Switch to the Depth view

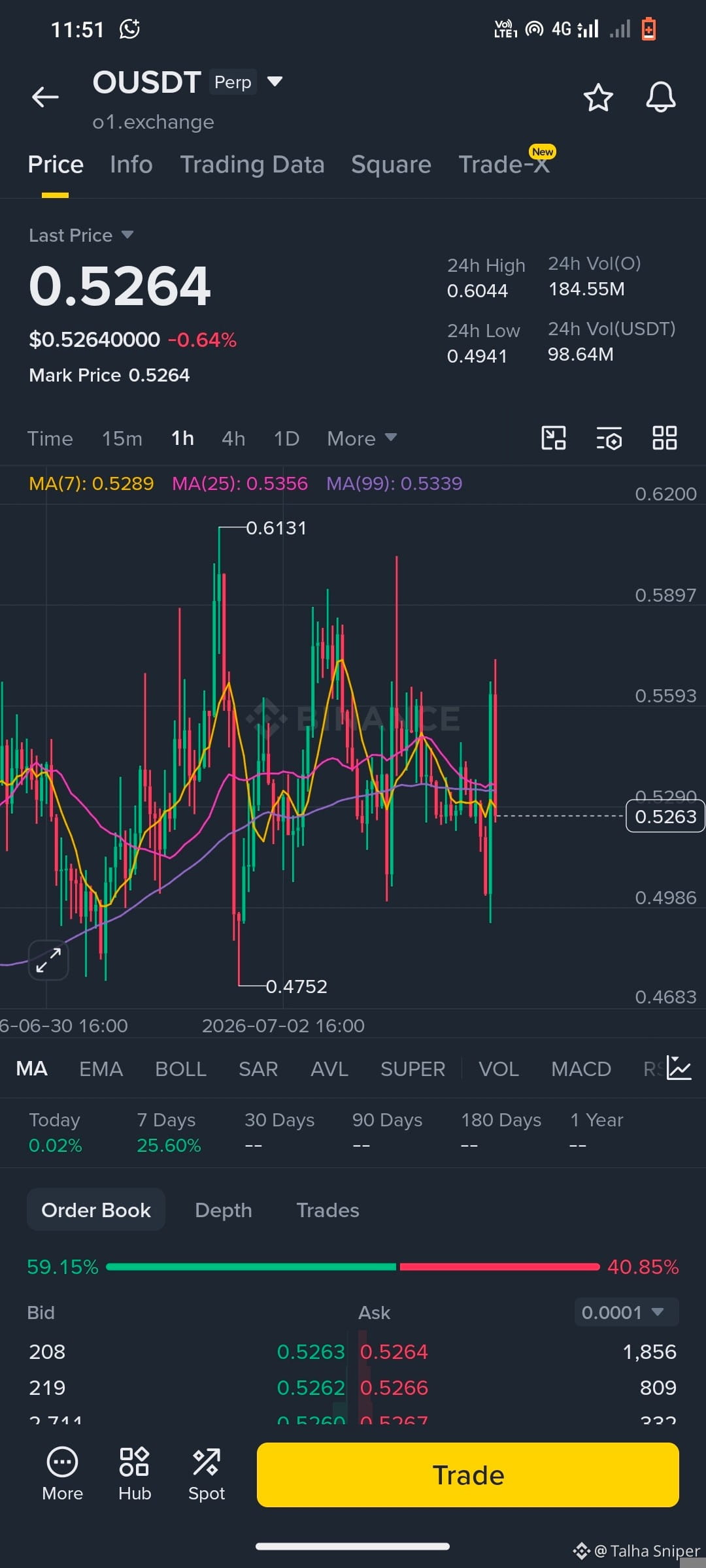[224, 1210]
